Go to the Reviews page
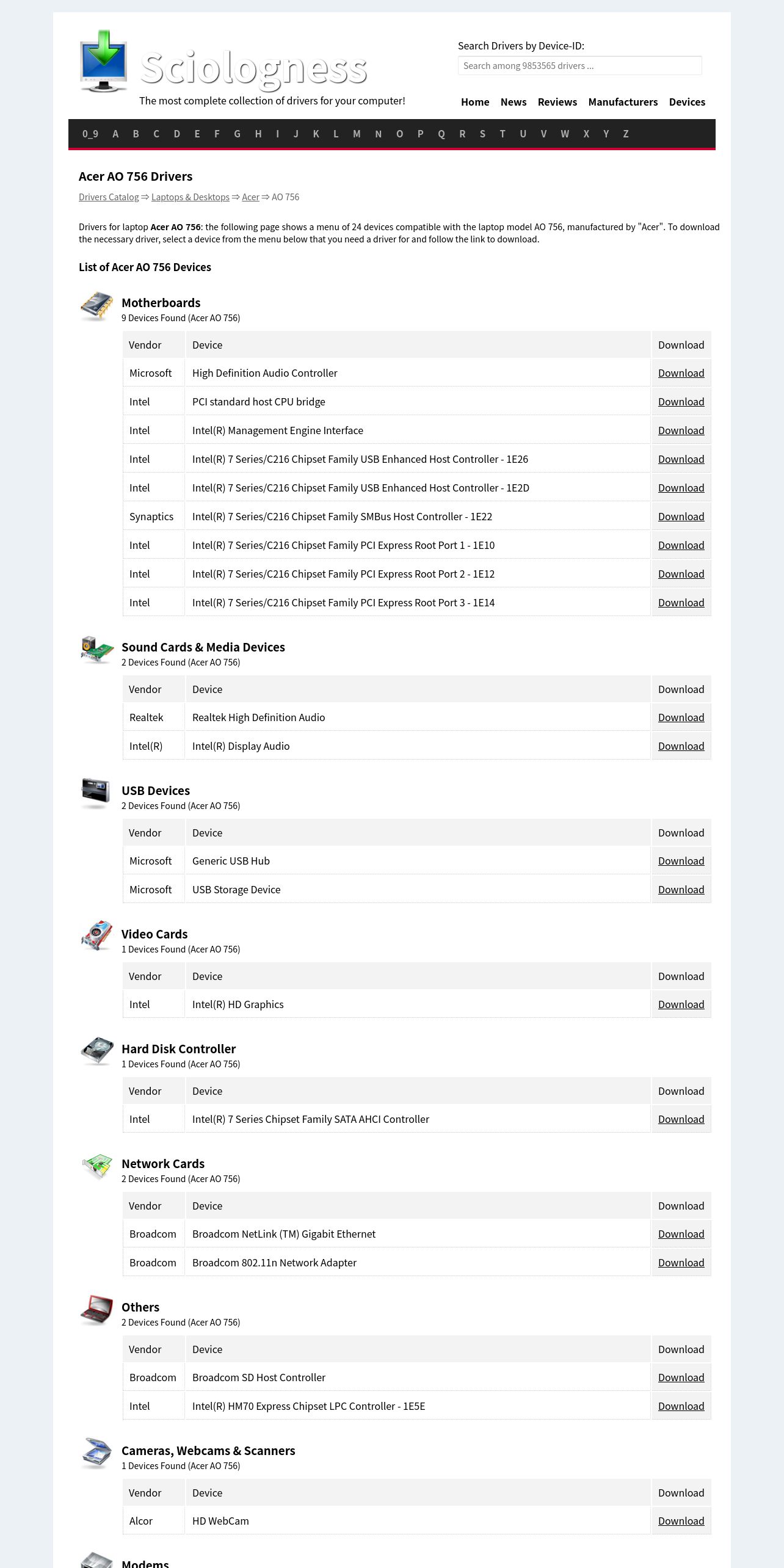The image size is (784, 1568). click(x=557, y=102)
